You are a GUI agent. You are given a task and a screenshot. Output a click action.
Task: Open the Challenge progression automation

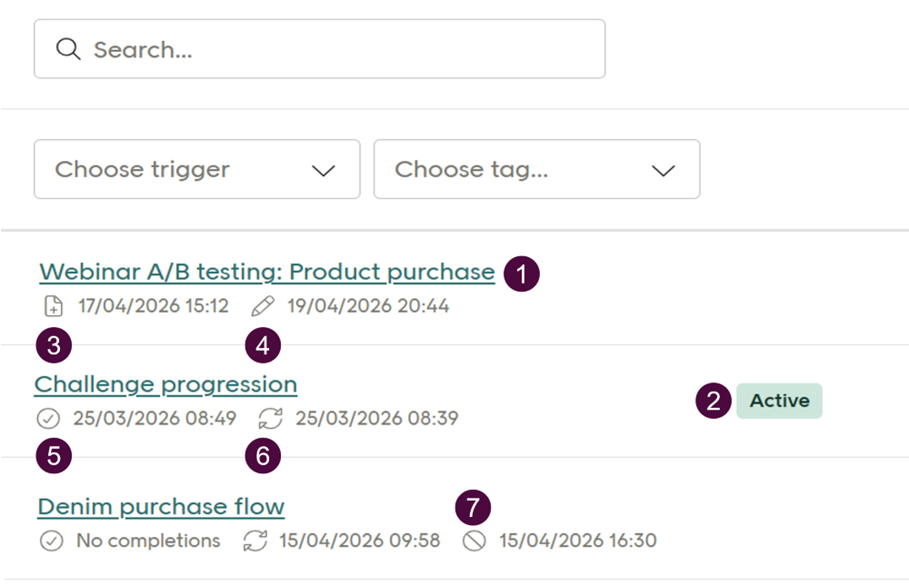(166, 385)
